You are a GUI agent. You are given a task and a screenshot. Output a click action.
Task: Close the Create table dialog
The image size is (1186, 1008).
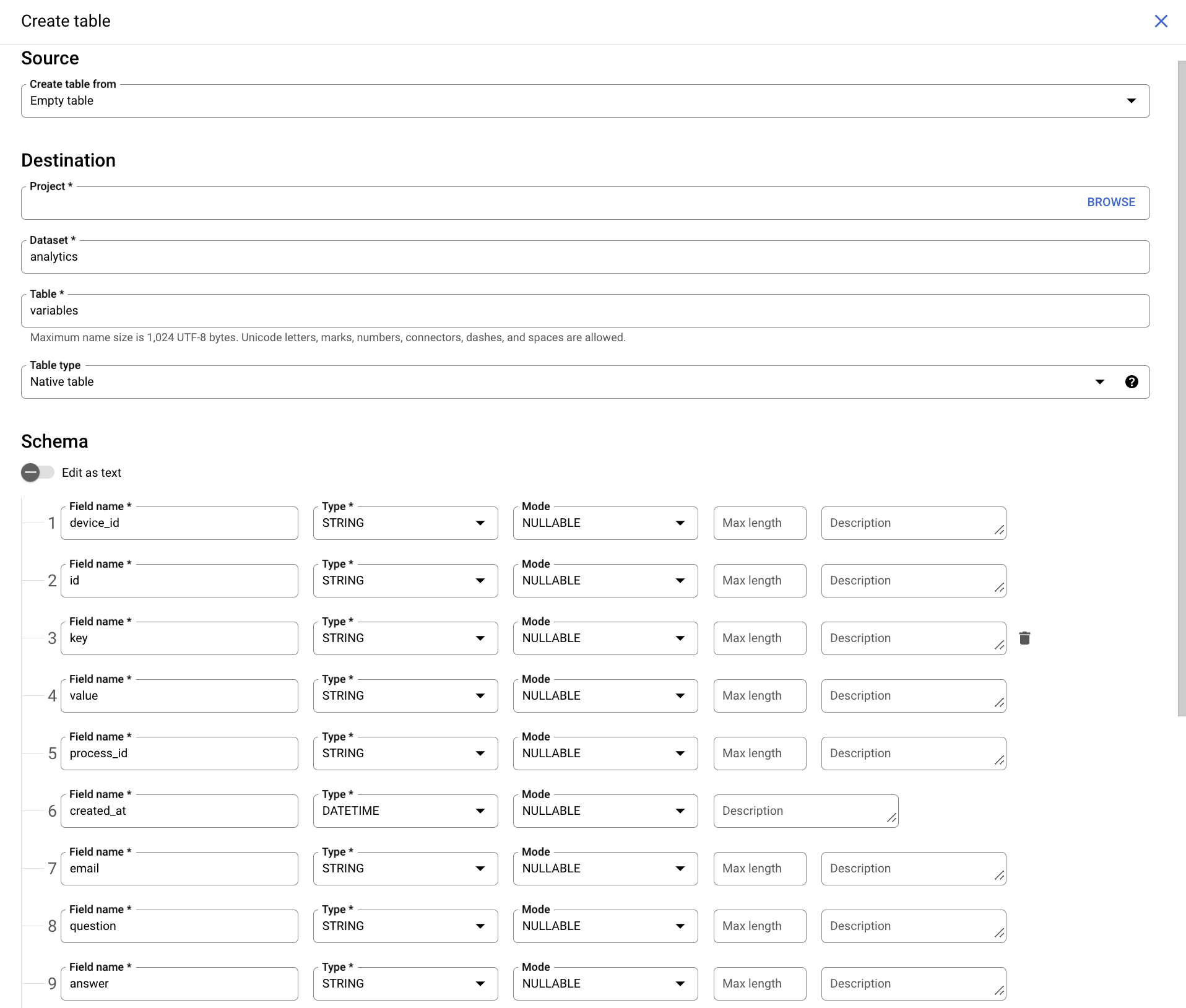[x=1161, y=21]
